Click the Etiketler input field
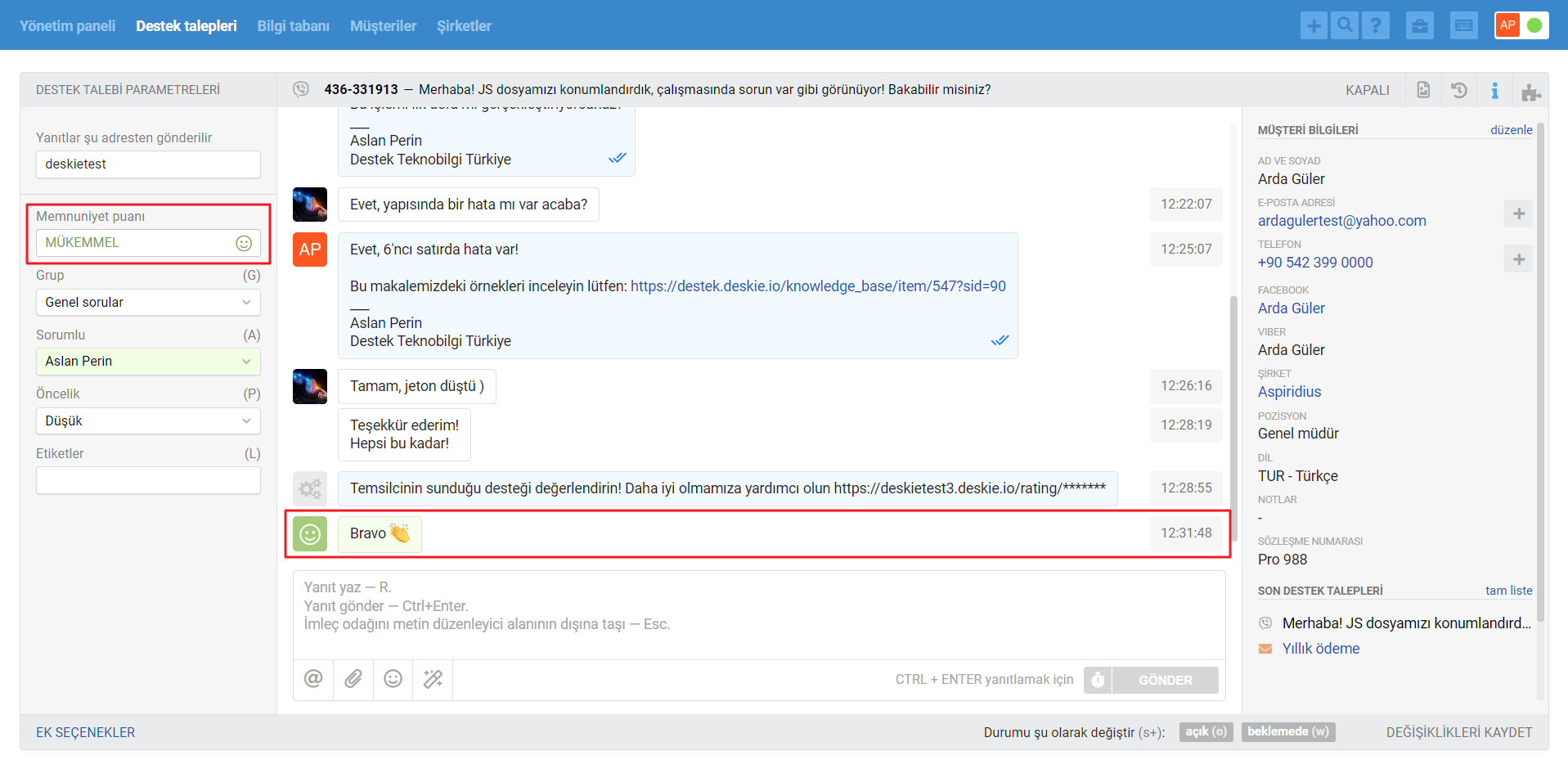This screenshot has height=769, width=1568. coord(148,480)
